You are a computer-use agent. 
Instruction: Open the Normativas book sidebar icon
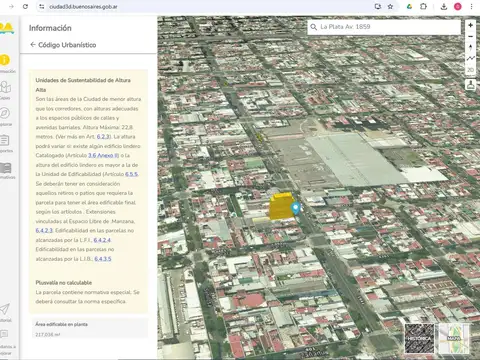[x=5, y=167]
